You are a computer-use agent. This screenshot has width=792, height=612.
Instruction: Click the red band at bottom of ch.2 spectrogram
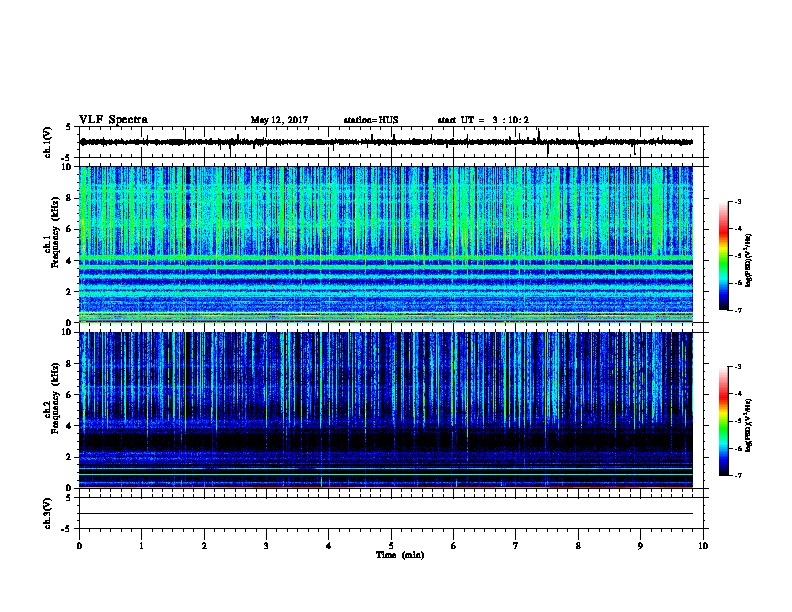click(x=386, y=486)
